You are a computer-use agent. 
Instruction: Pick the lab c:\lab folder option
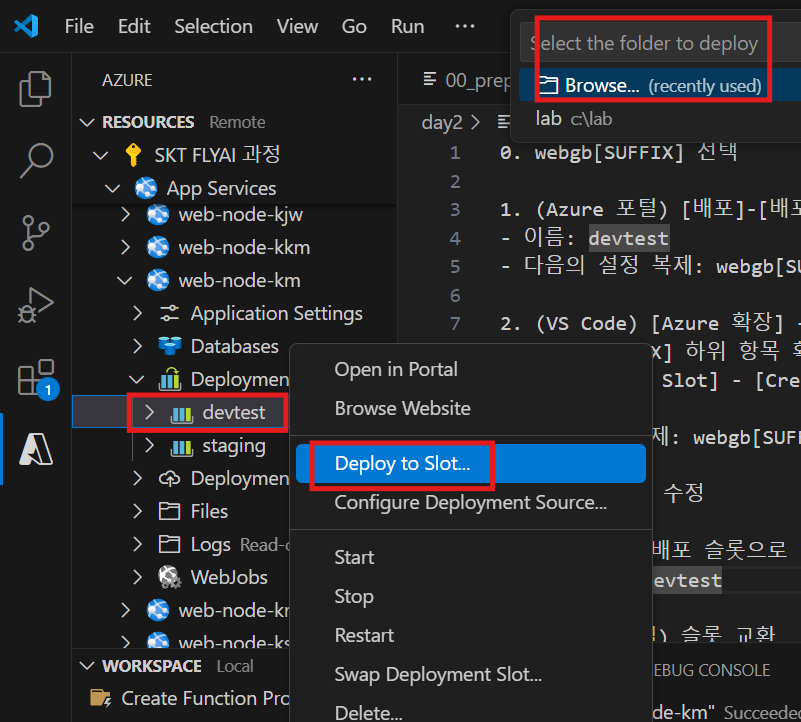point(659,119)
